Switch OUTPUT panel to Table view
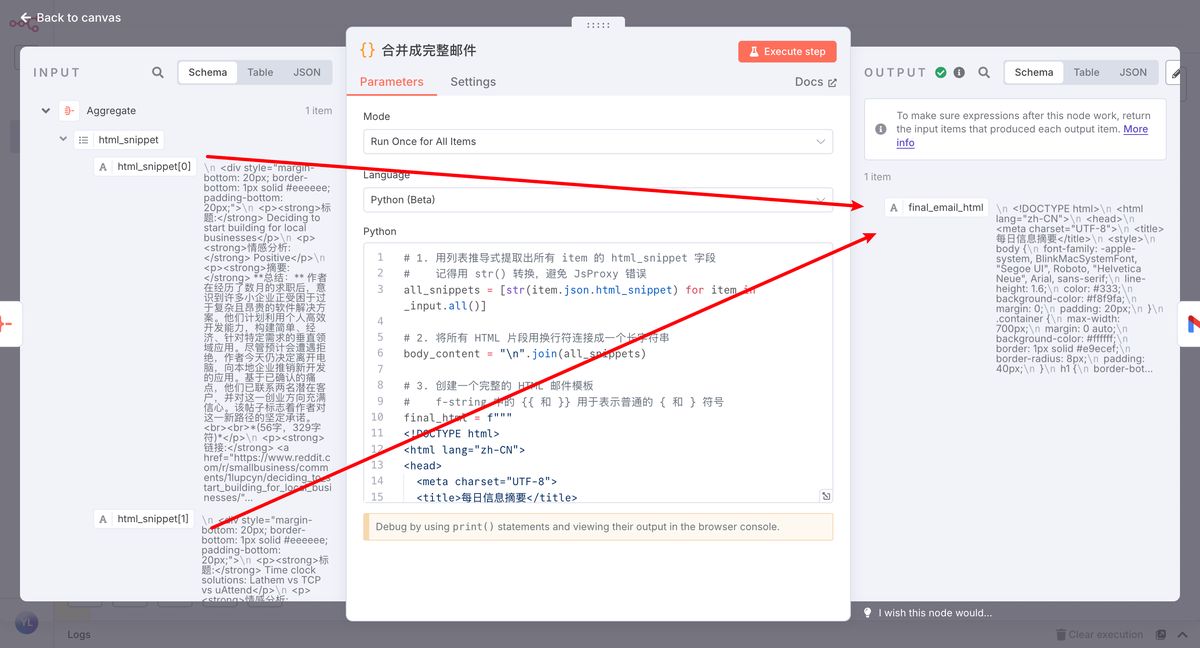Image resolution: width=1200 pixels, height=648 pixels. (1086, 72)
